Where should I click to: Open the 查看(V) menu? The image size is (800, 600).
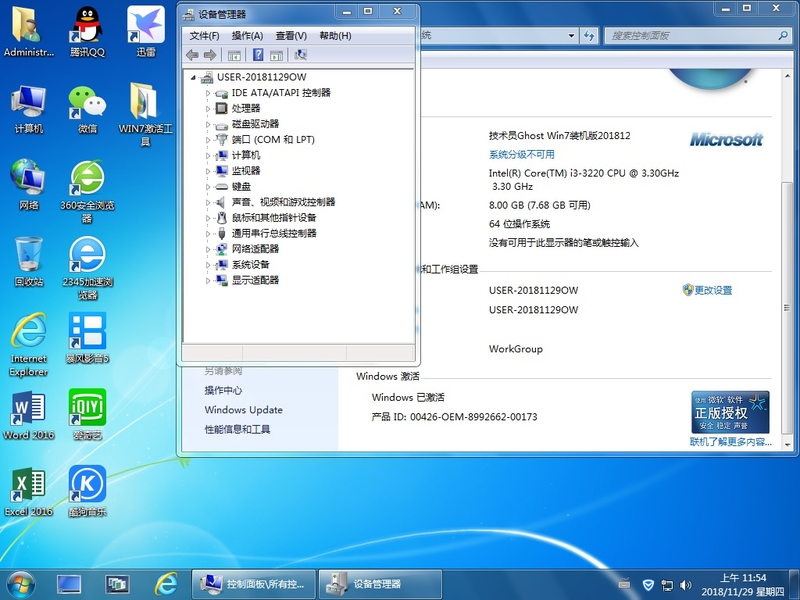point(291,36)
